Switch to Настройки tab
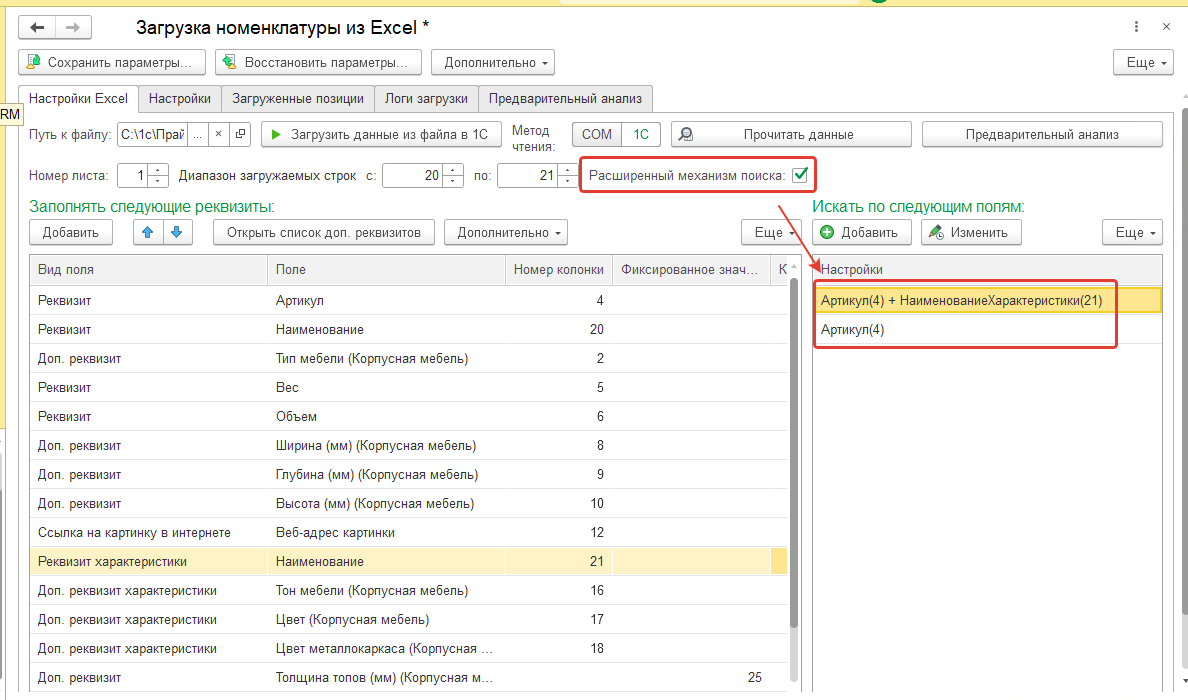 coord(180,98)
